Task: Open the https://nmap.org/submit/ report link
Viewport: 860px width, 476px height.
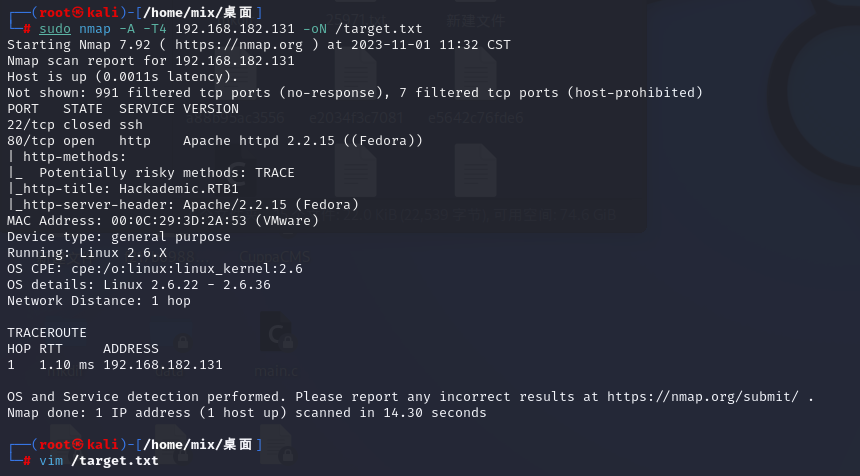Action: (x=703, y=396)
